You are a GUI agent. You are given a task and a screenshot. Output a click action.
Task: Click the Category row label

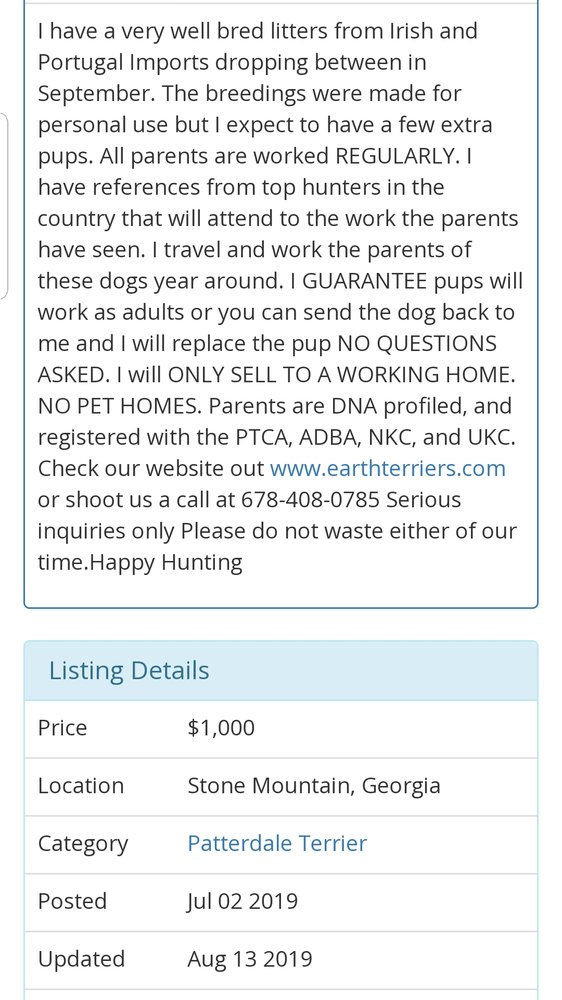(83, 844)
